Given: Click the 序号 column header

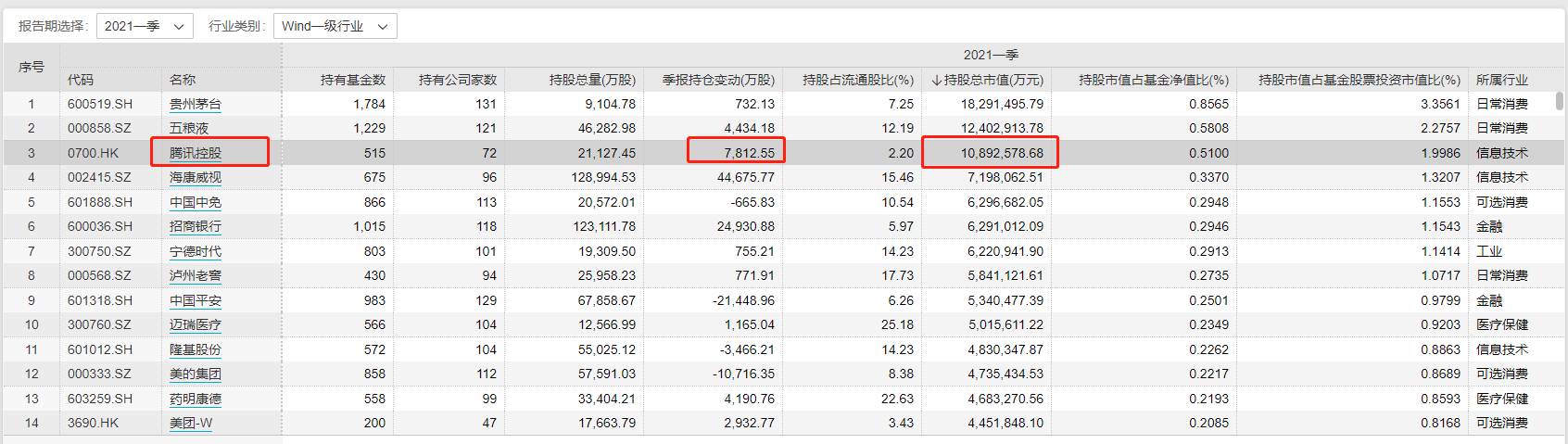Looking at the screenshot, I should [x=32, y=67].
